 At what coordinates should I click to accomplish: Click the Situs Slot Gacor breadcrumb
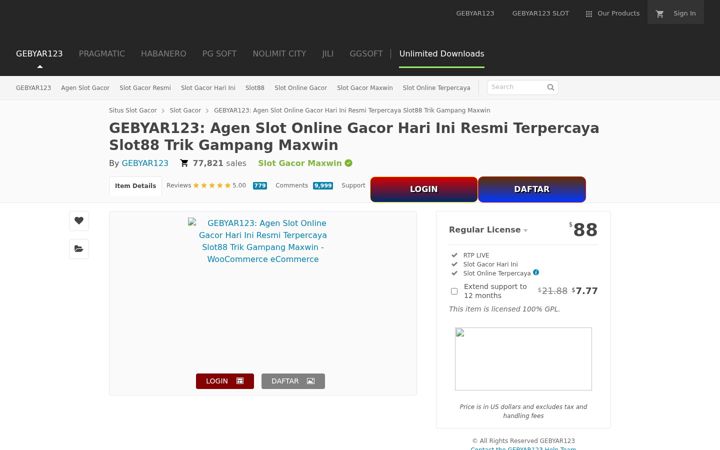133,111
